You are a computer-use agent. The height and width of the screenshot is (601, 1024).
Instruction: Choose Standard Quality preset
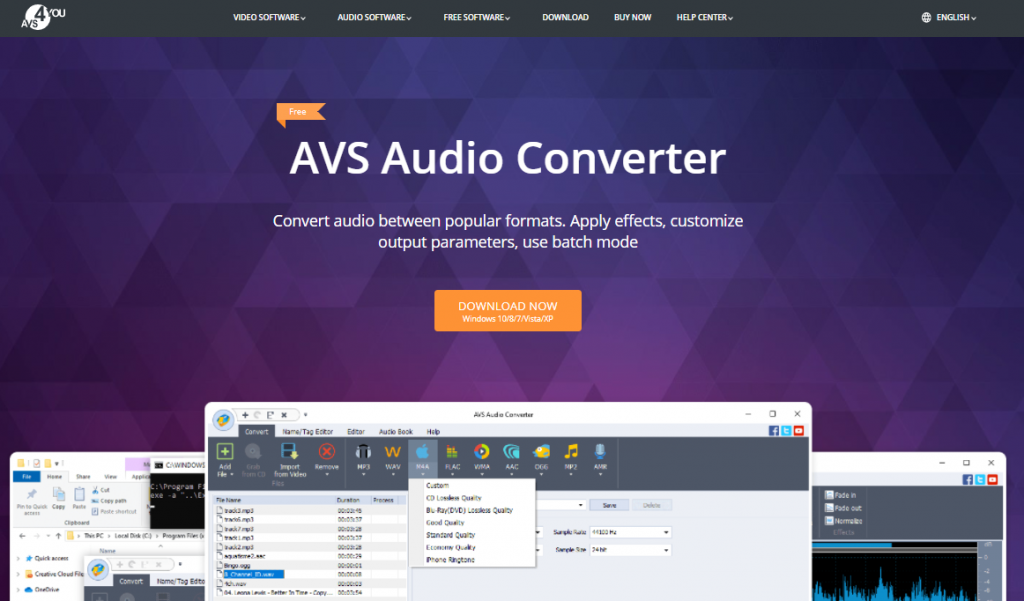tap(451, 535)
